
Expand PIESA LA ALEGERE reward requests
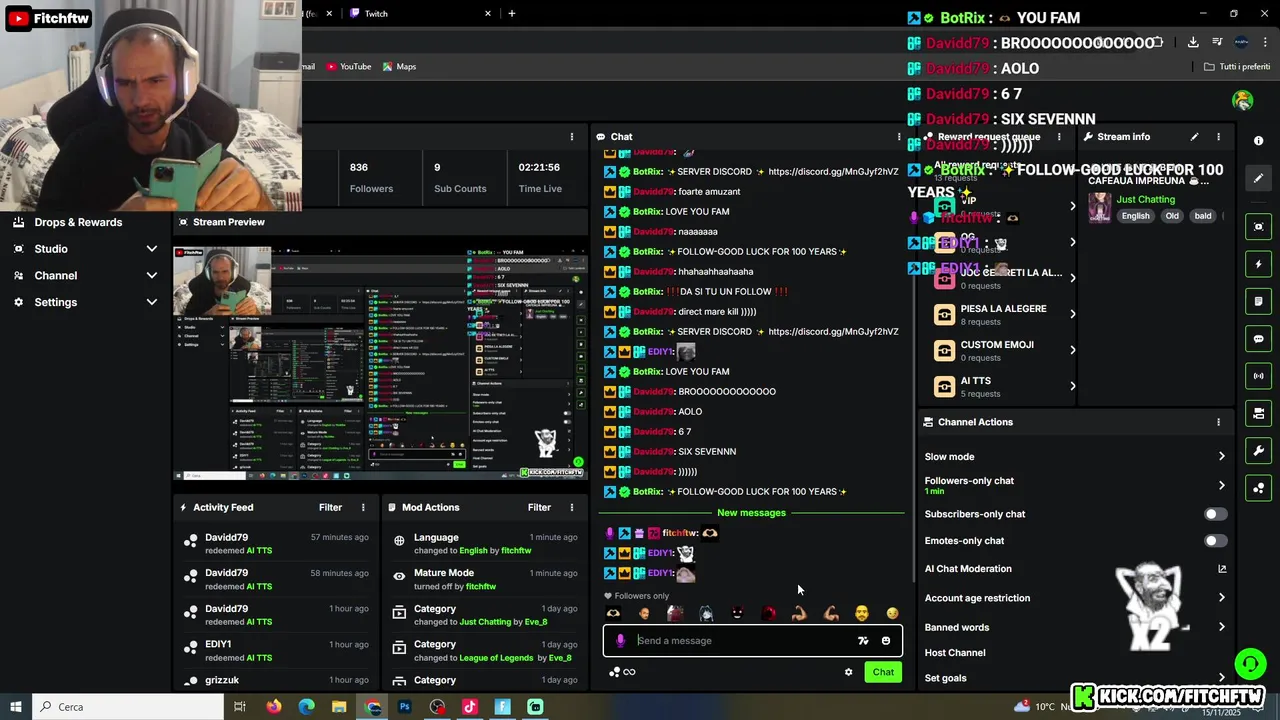pyautogui.click(x=1072, y=314)
